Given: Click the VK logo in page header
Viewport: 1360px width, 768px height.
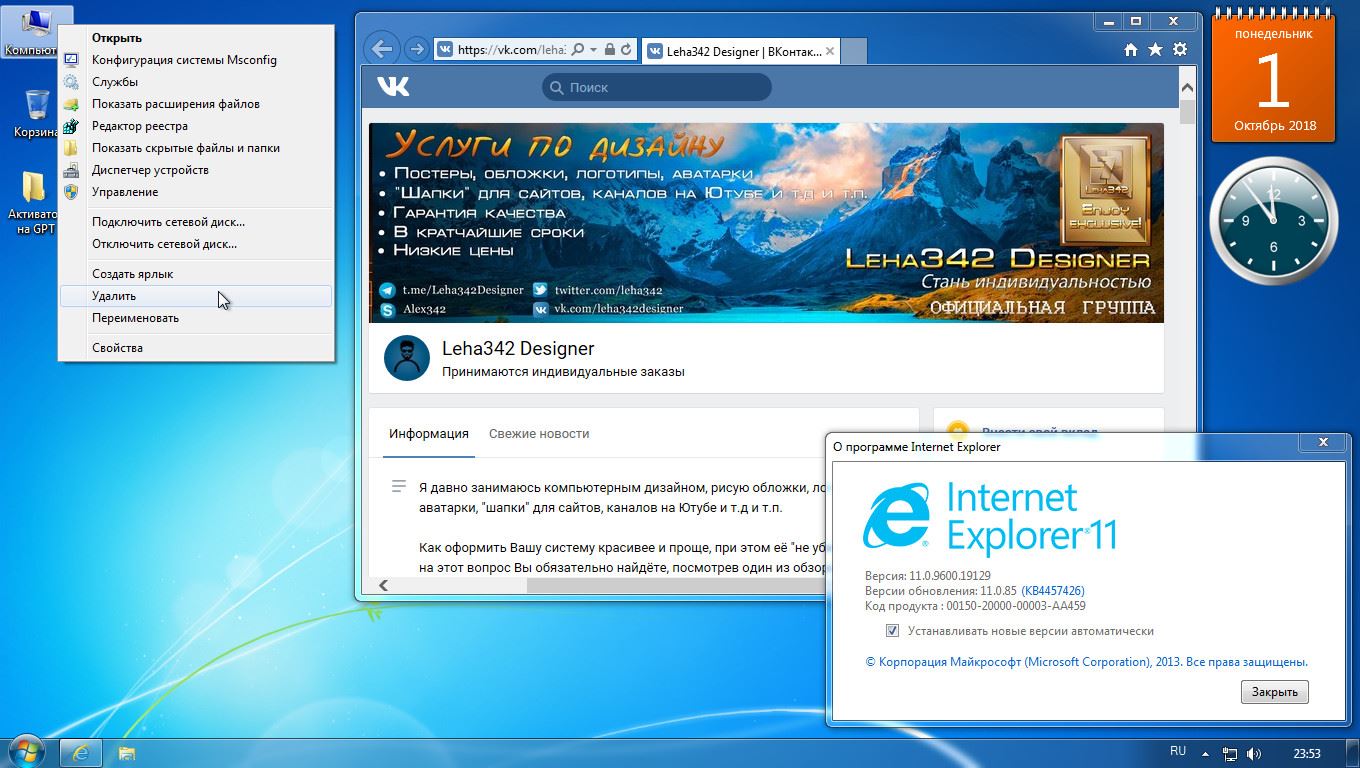Looking at the screenshot, I should (x=393, y=87).
